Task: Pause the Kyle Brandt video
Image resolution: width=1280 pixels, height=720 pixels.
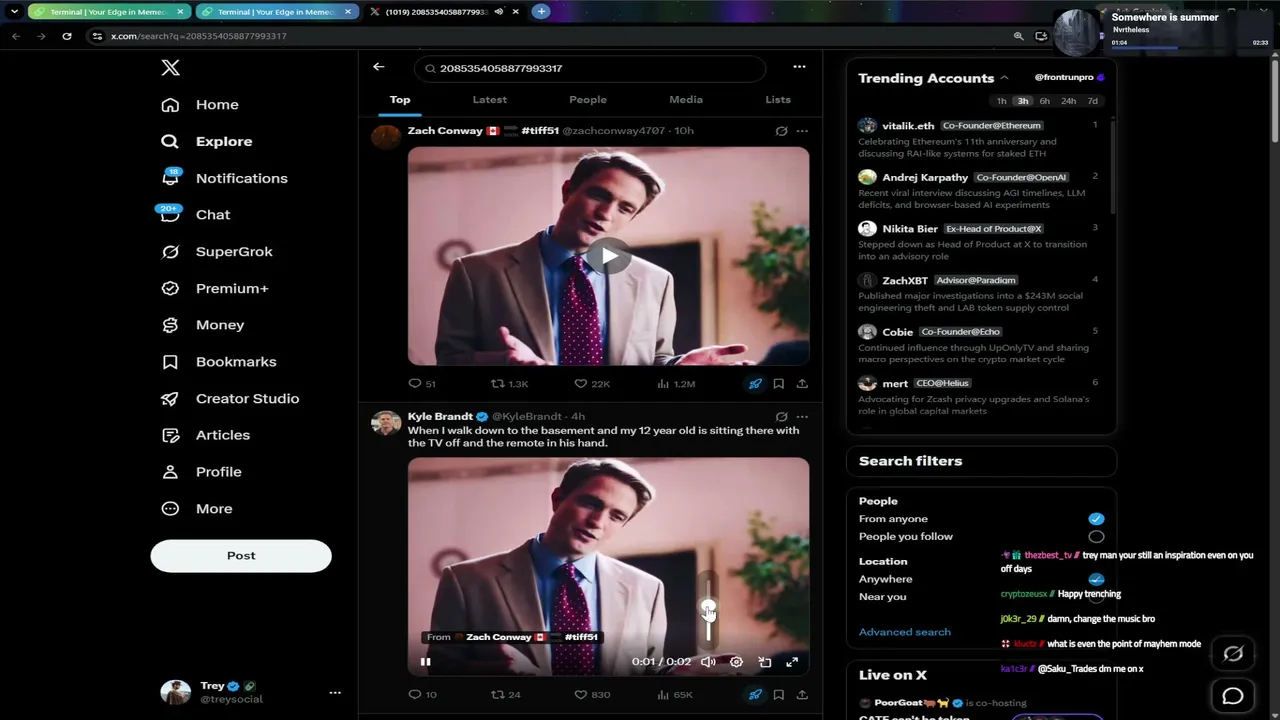Action: click(426, 662)
